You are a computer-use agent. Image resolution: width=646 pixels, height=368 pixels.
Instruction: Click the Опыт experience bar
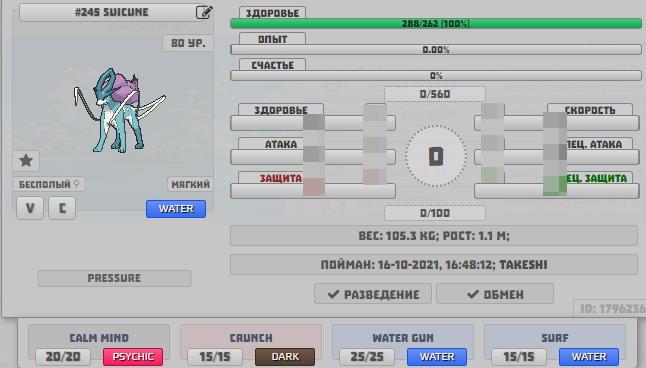(436, 50)
